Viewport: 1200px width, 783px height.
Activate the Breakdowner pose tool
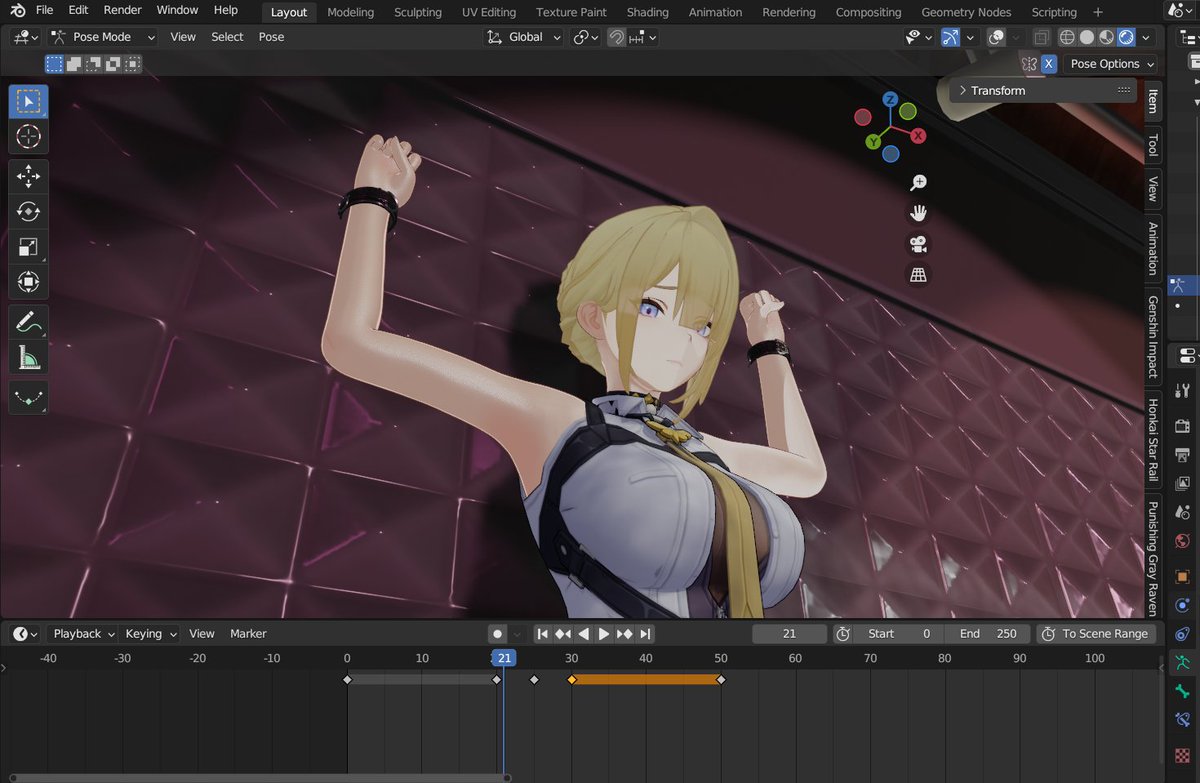tap(28, 397)
